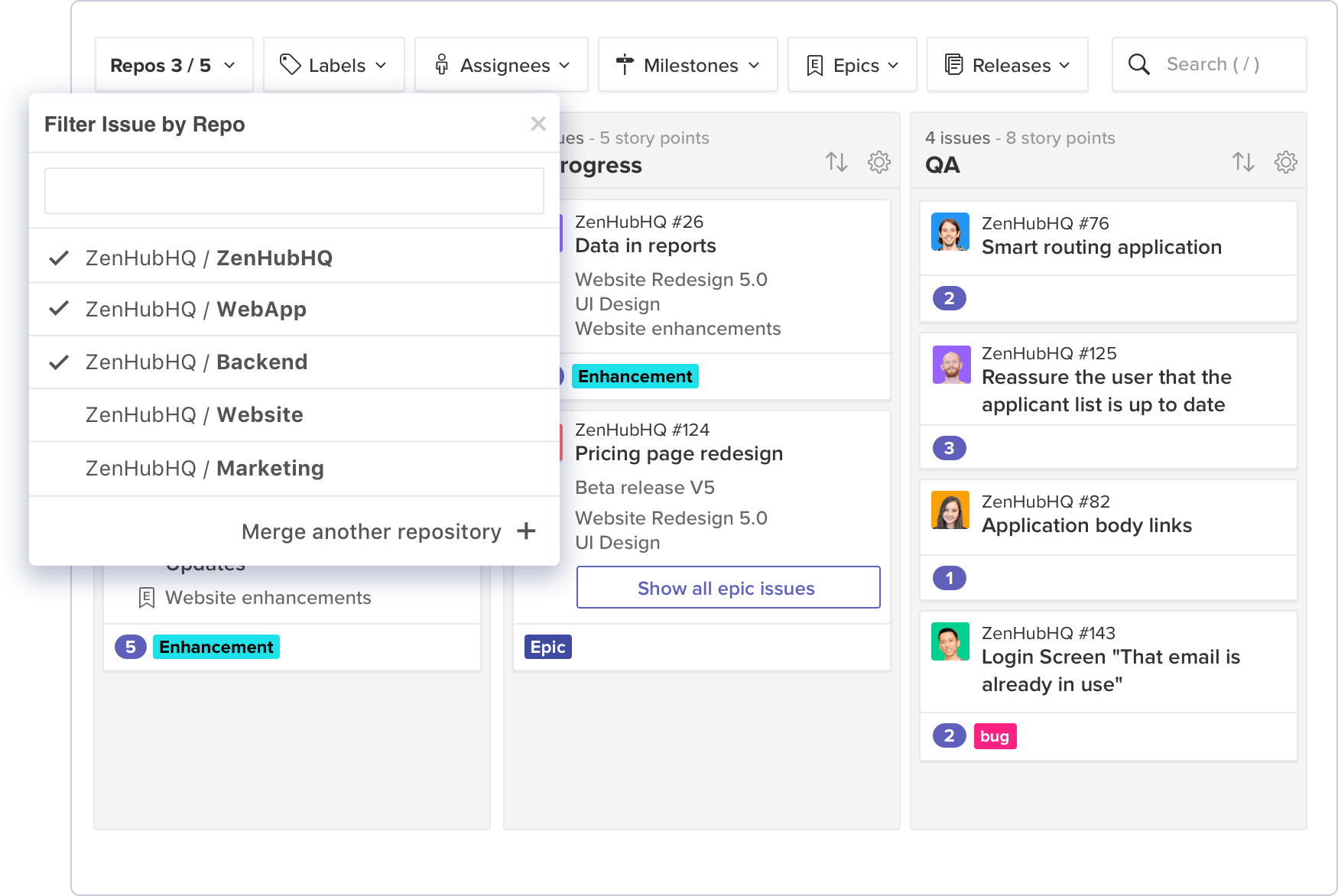The height and width of the screenshot is (896, 1338).
Task: Click the Milestones flag icon
Action: tap(625, 64)
